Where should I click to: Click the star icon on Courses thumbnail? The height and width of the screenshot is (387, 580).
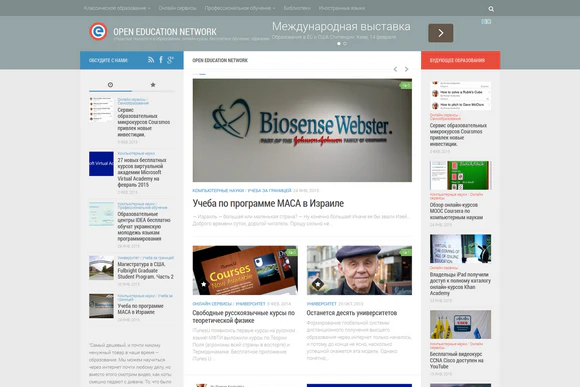point(203,284)
